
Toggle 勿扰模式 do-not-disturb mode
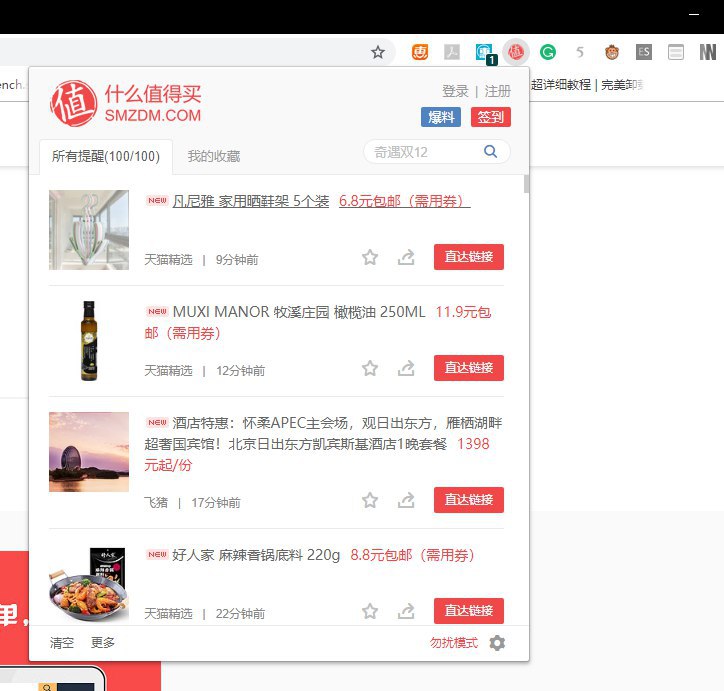point(454,643)
